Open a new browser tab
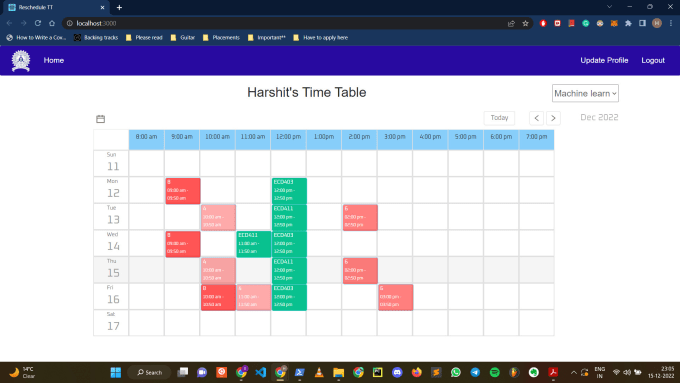The width and height of the screenshot is (680, 383). pos(119,7)
